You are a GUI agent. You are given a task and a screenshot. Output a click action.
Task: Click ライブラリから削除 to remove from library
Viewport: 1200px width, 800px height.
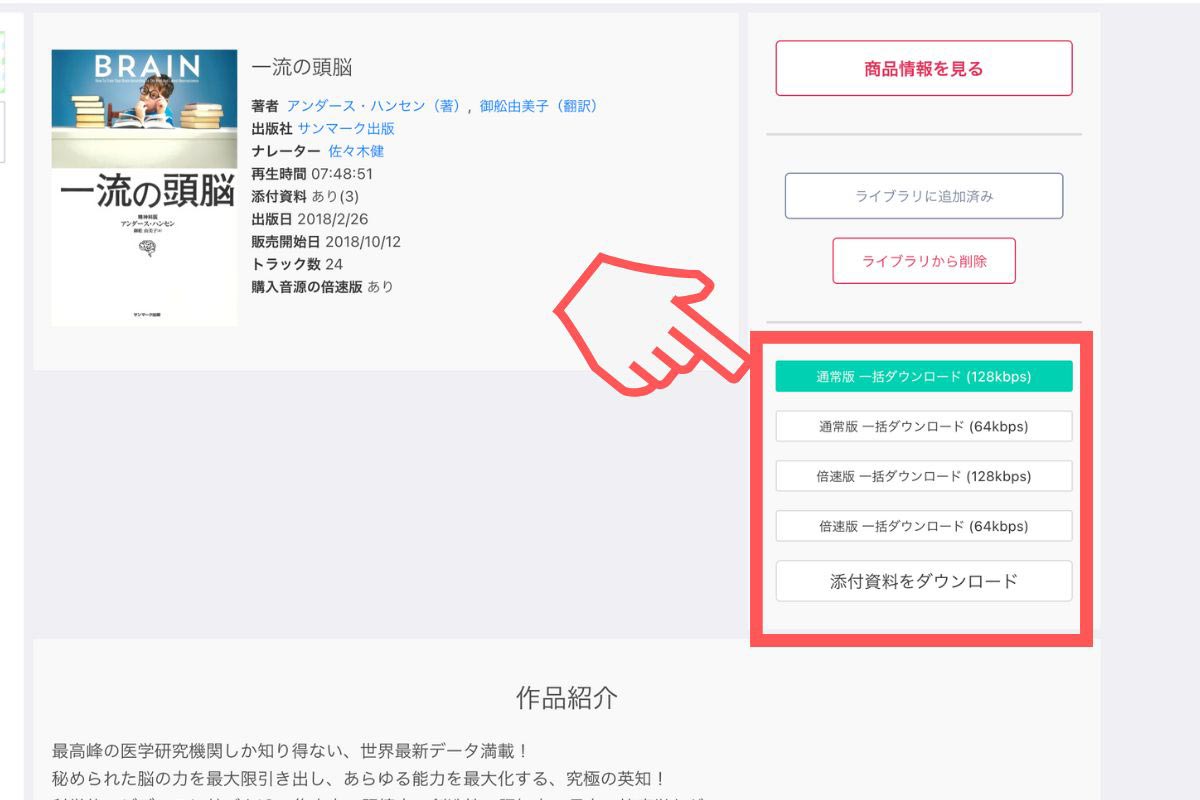coord(922,260)
